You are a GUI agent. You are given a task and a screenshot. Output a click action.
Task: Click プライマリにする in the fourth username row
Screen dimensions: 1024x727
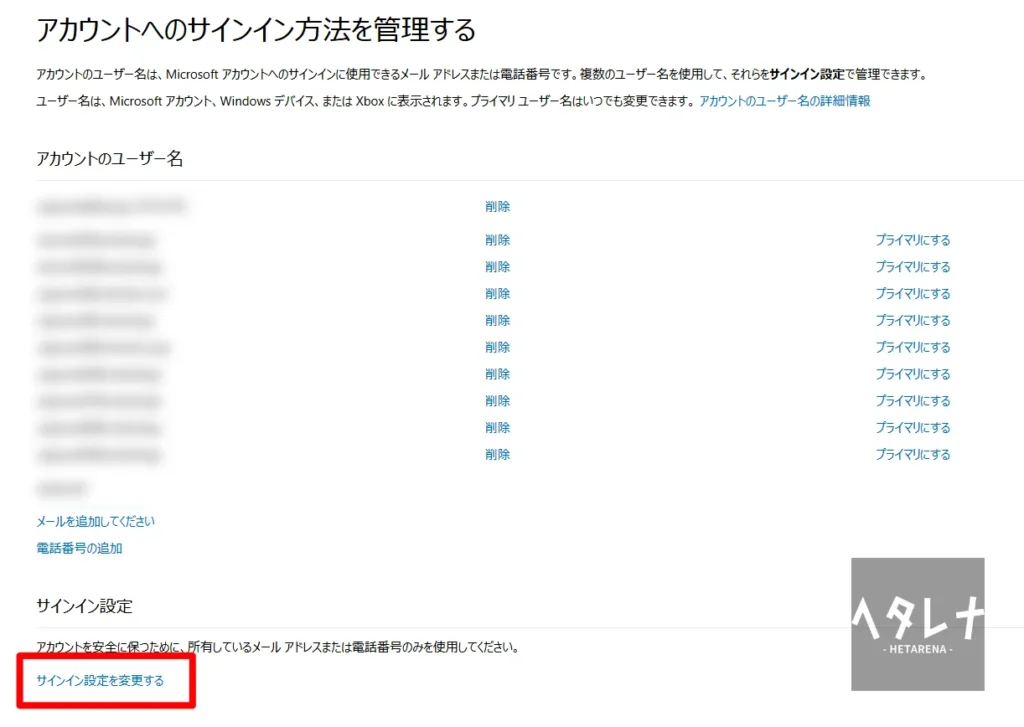coord(912,294)
